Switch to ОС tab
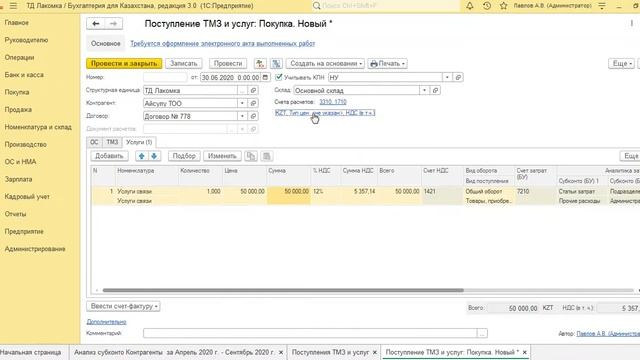 pos(94,142)
